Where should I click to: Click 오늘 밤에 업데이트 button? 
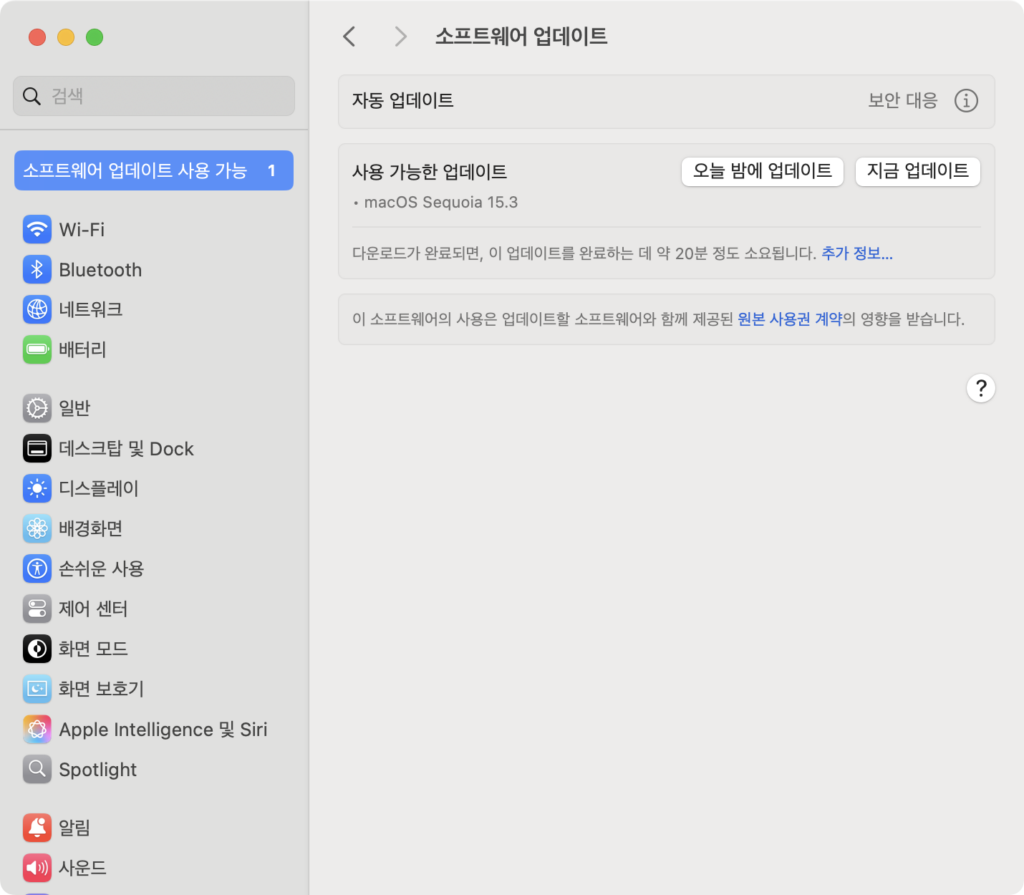(x=762, y=171)
